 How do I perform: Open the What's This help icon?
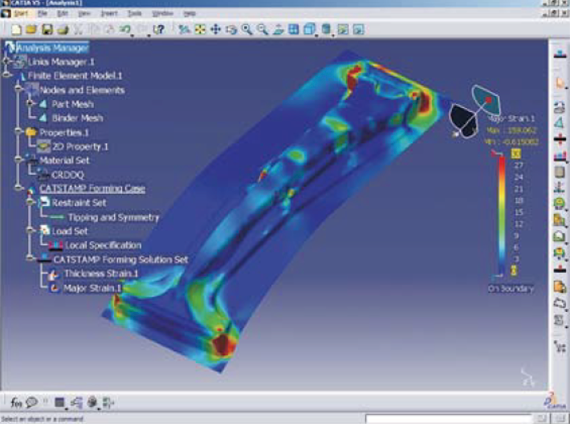click(158, 29)
